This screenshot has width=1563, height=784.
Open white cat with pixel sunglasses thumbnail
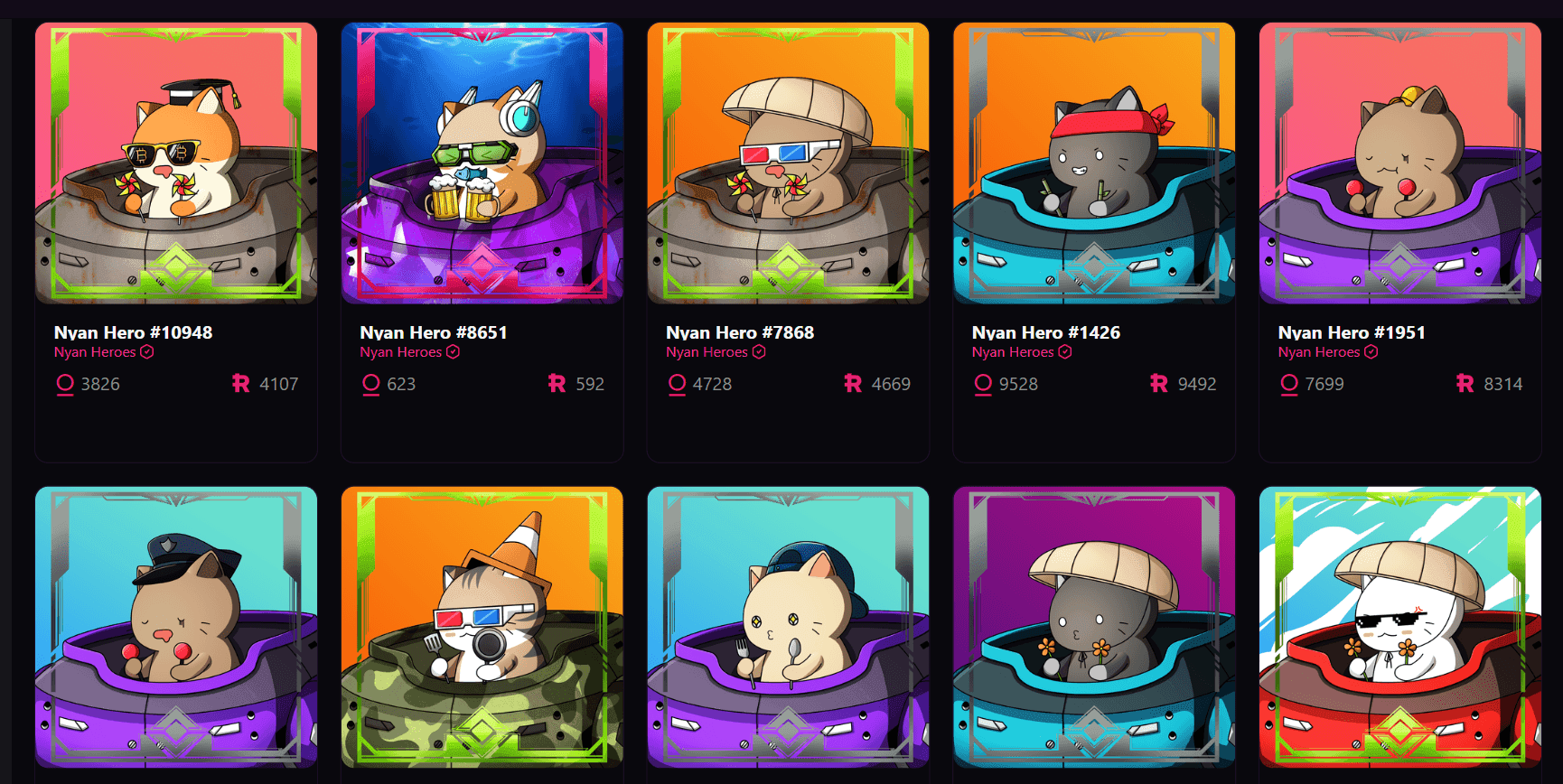tap(1400, 628)
